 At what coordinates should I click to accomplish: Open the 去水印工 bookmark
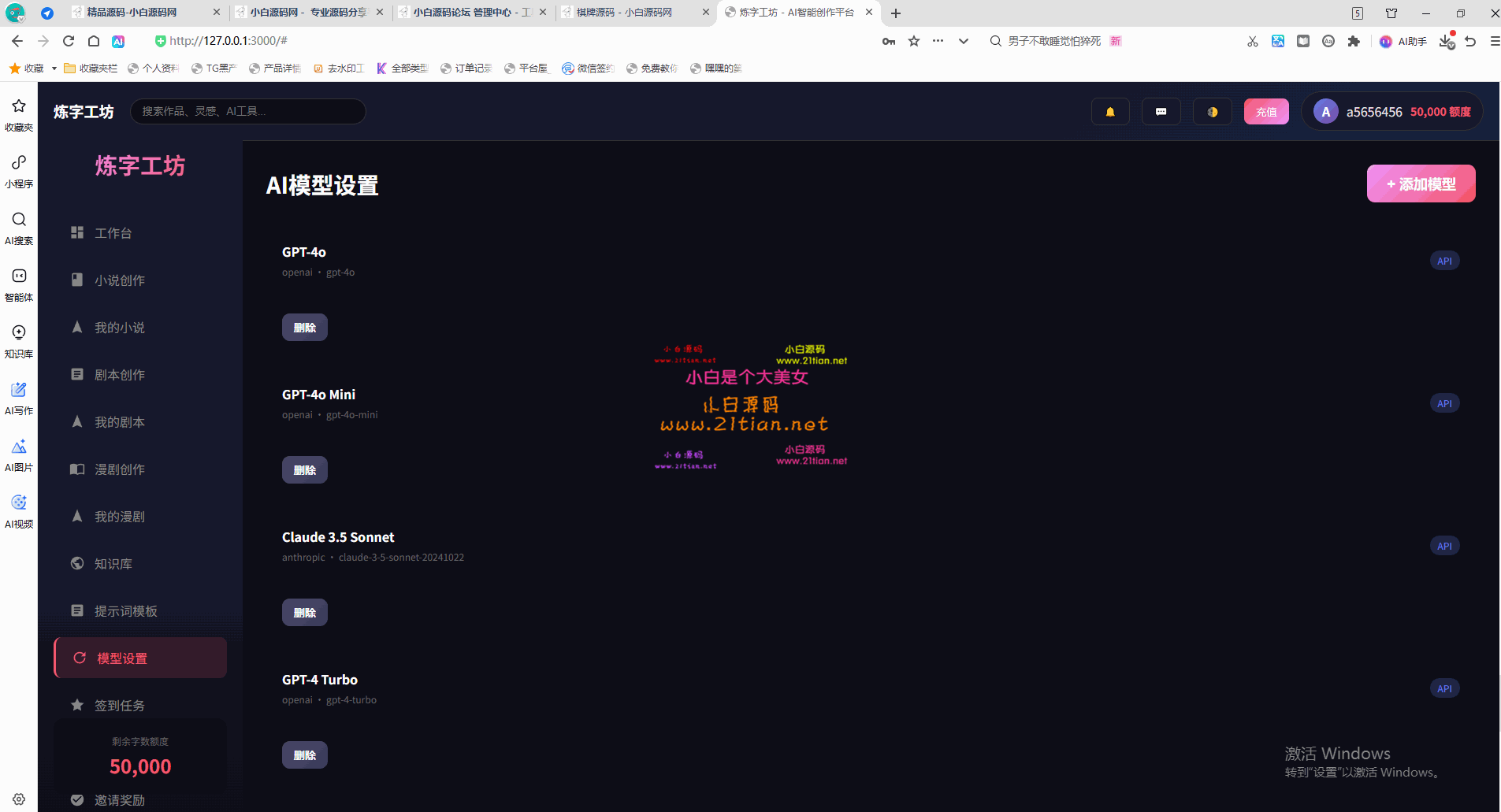[x=339, y=69]
